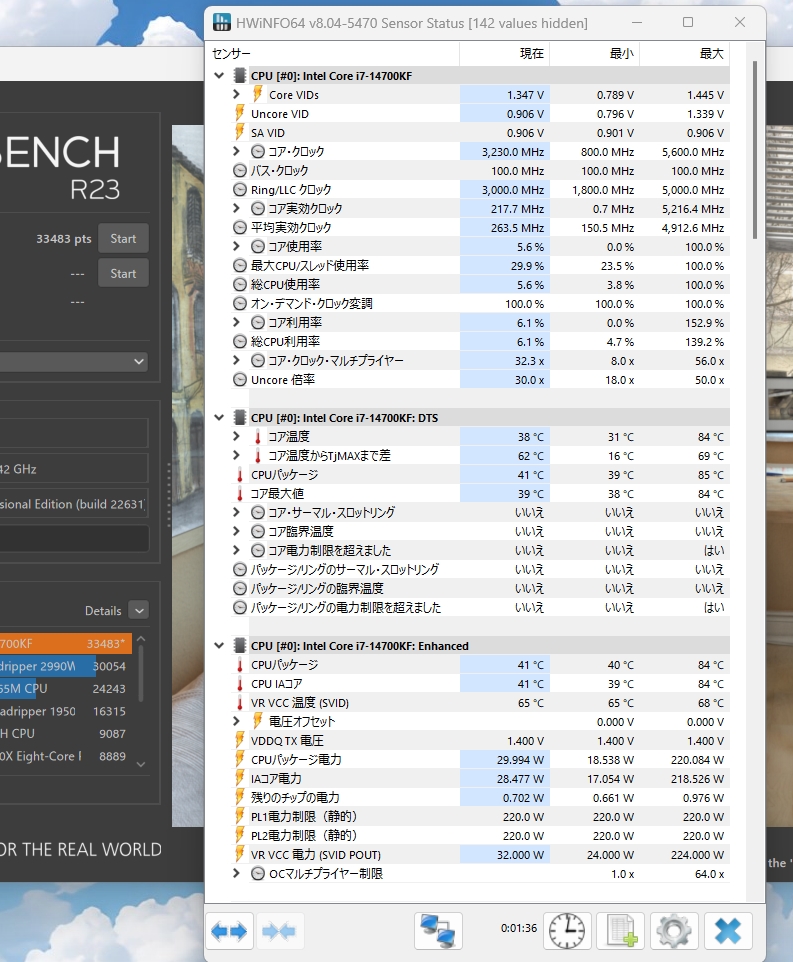The width and height of the screenshot is (793, 962).
Task: Click the Ring/LLC クロック clock icon
Action: (240, 190)
